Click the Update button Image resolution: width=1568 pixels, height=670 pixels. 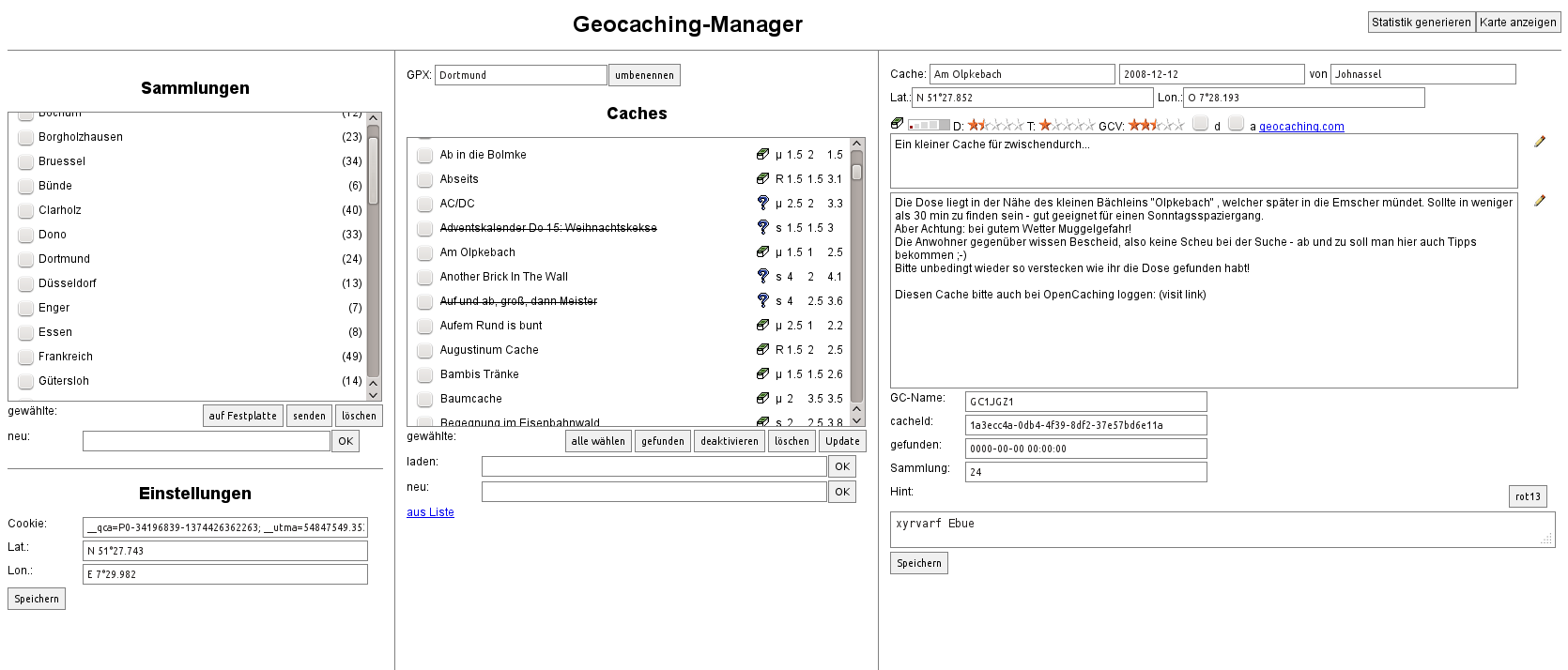842,441
